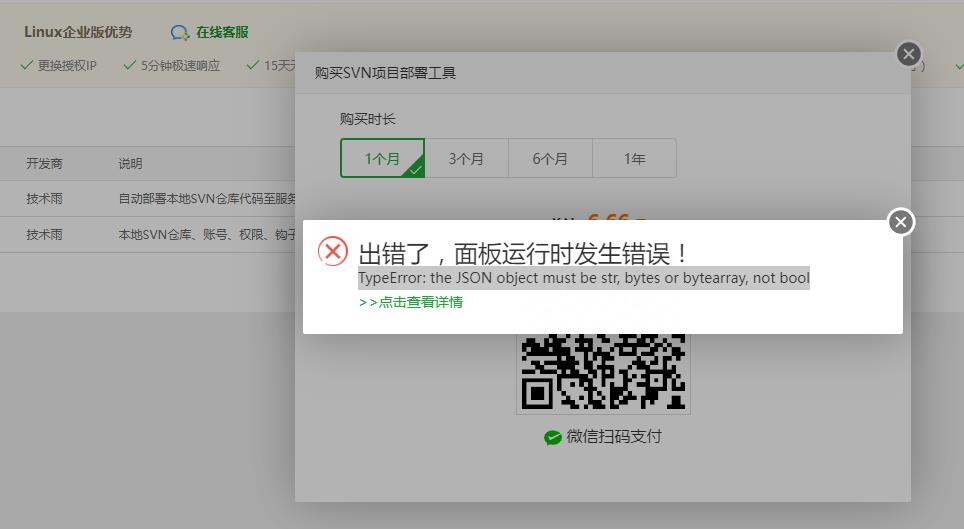964x529 pixels.
Task: Select the 6个月 purchase duration
Action: (550, 158)
